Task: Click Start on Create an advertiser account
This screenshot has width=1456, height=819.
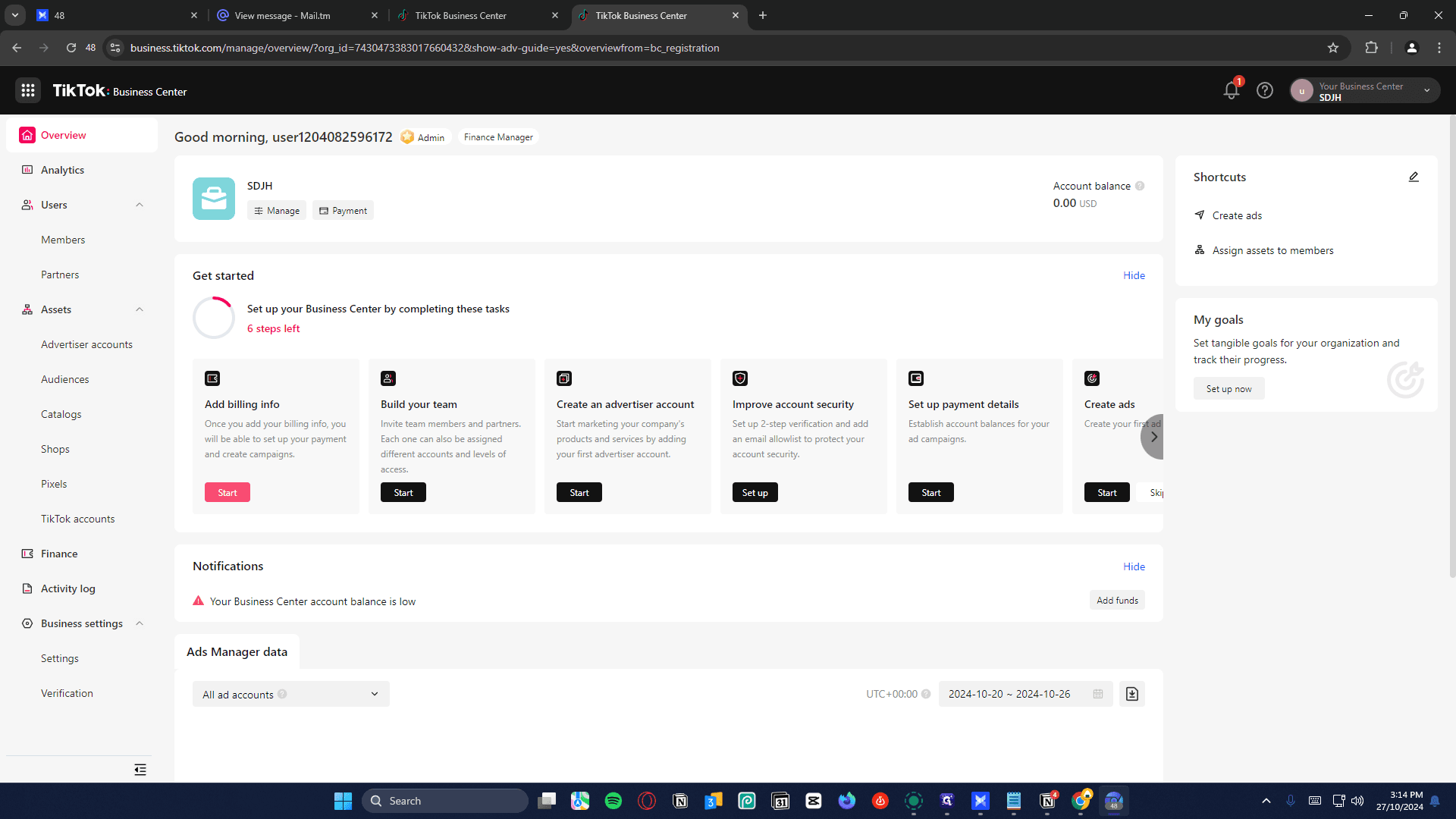Action: point(579,492)
